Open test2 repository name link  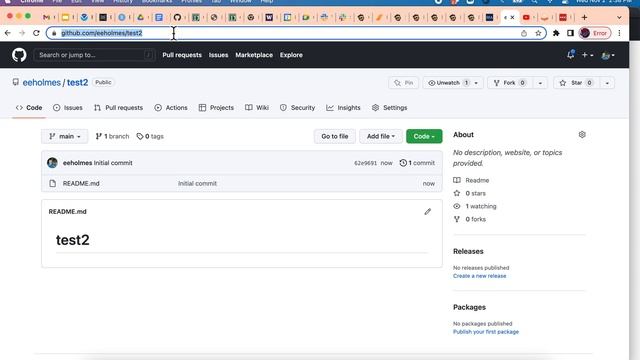pos(78,82)
